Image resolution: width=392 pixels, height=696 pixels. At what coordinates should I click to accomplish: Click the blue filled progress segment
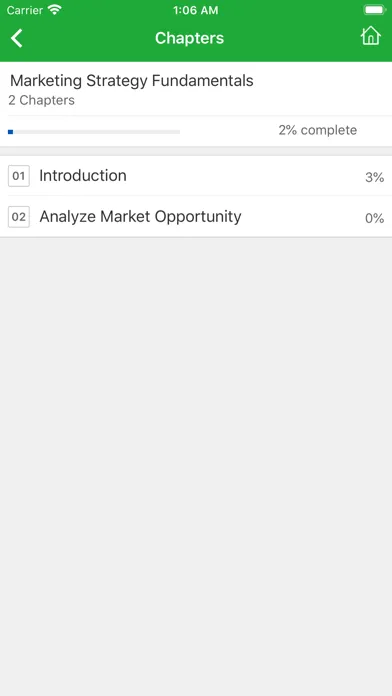pos(11,132)
